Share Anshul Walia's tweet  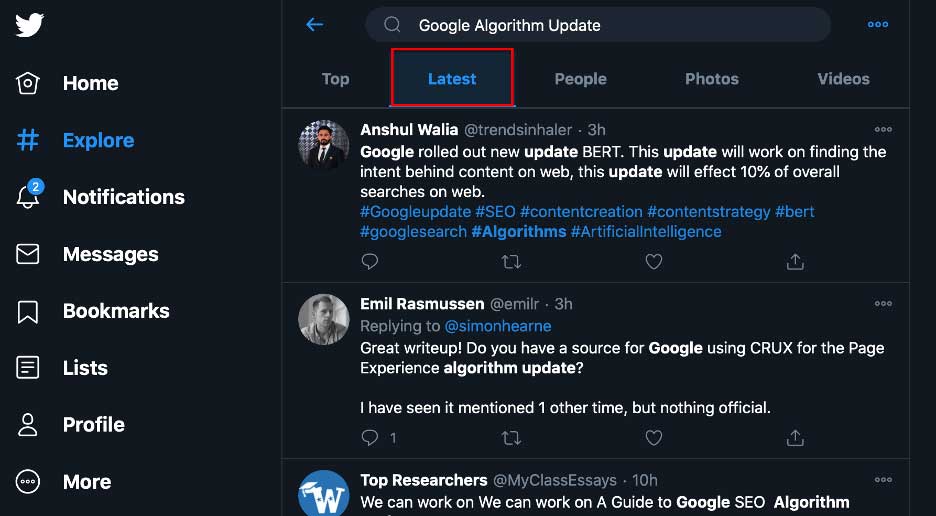795,261
